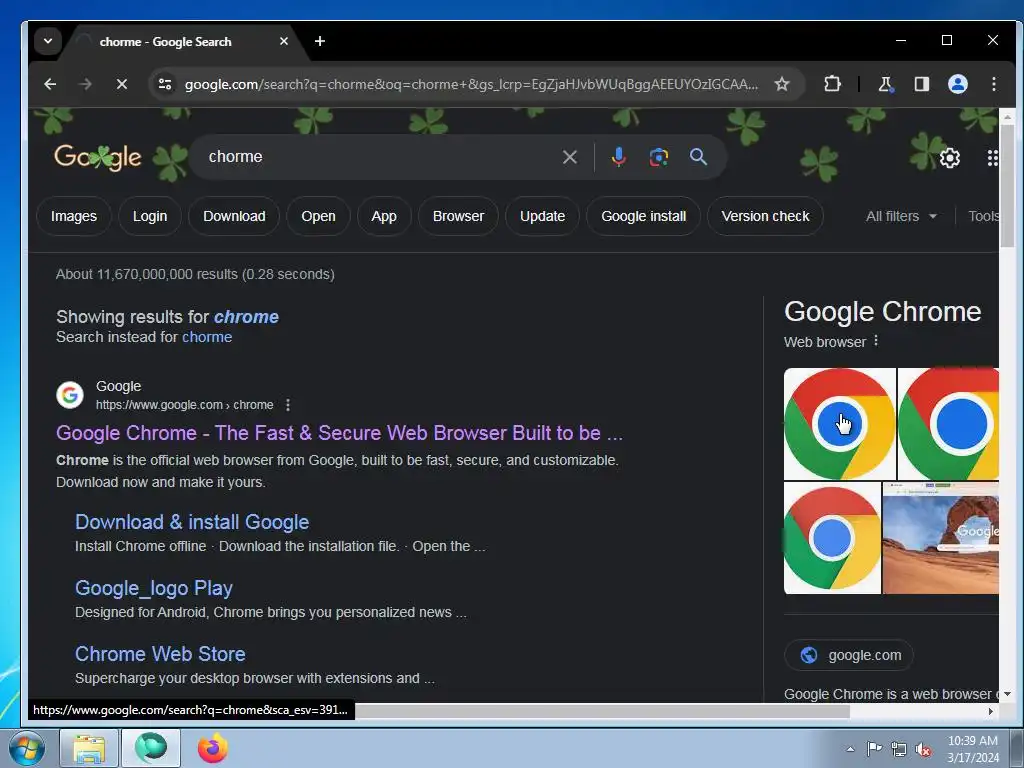Click the vertical page scrollbar
1024x768 pixels.
(x=1007, y=185)
